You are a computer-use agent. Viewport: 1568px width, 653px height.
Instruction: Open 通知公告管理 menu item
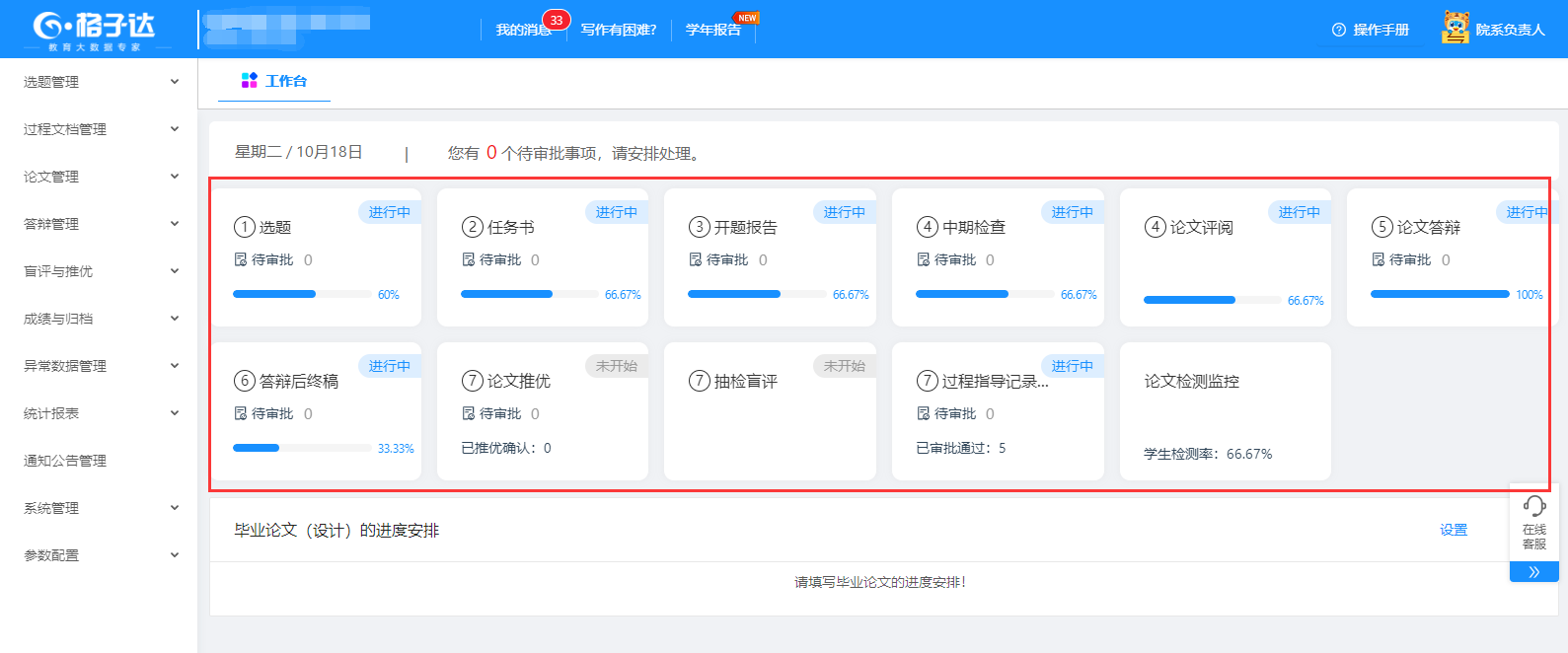point(65,461)
